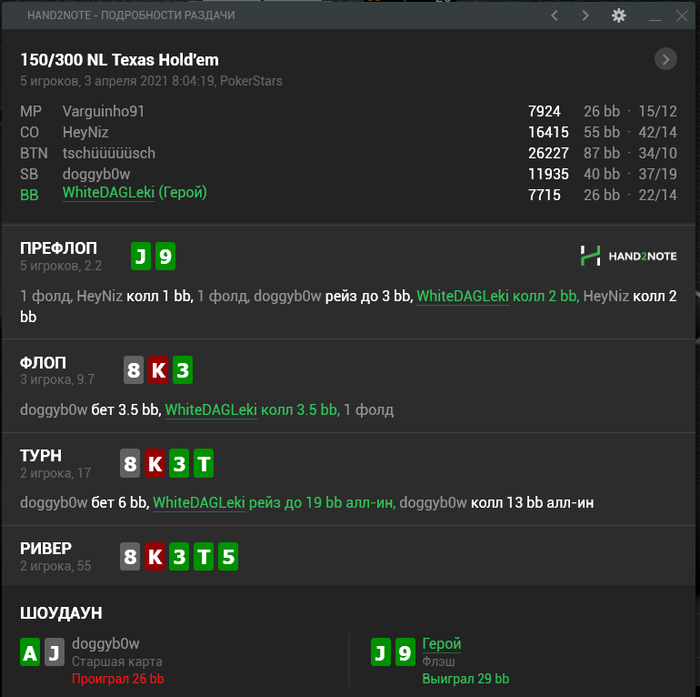
Task: Click stats 37/19 for doggyb0w
Action: (658, 174)
